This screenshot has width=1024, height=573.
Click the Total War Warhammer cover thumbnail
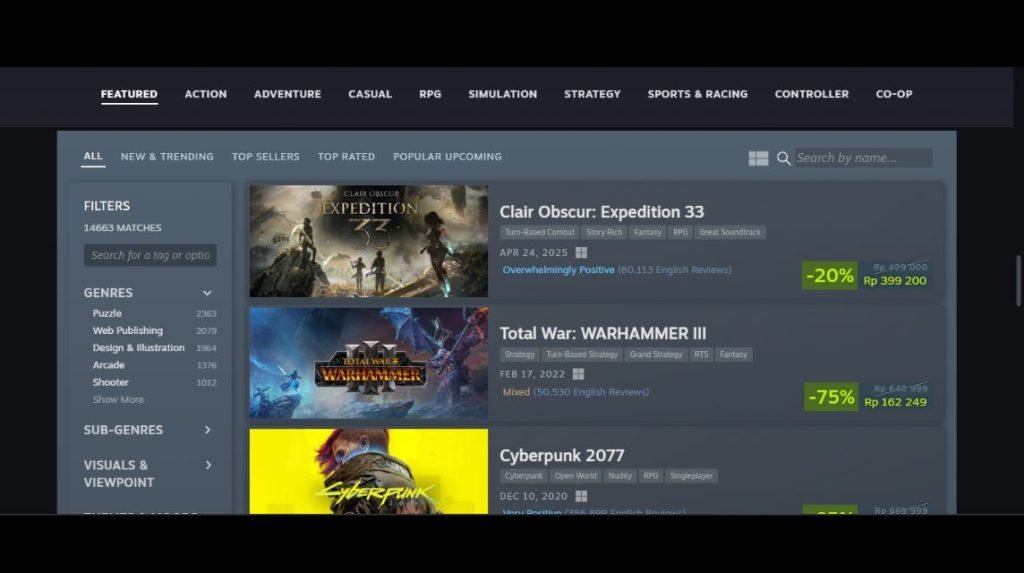coord(368,363)
